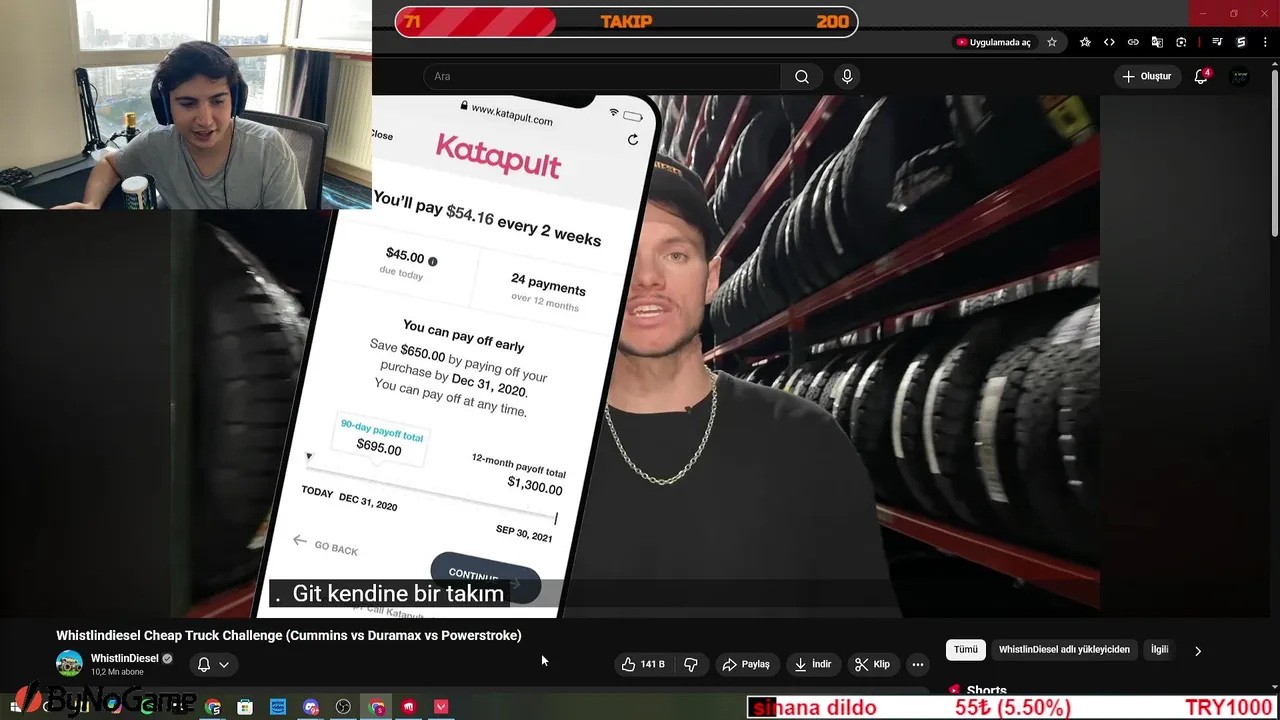Click the video player area

click(x=636, y=356)
